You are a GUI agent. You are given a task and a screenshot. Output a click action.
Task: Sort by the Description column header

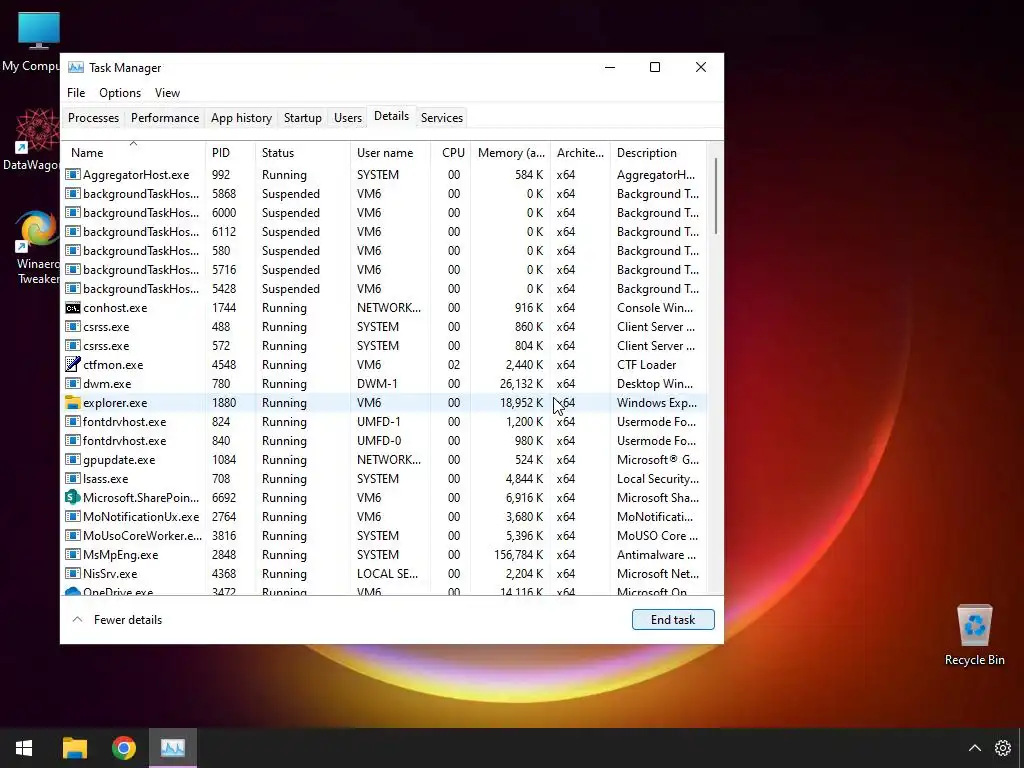tap(658, 152)
